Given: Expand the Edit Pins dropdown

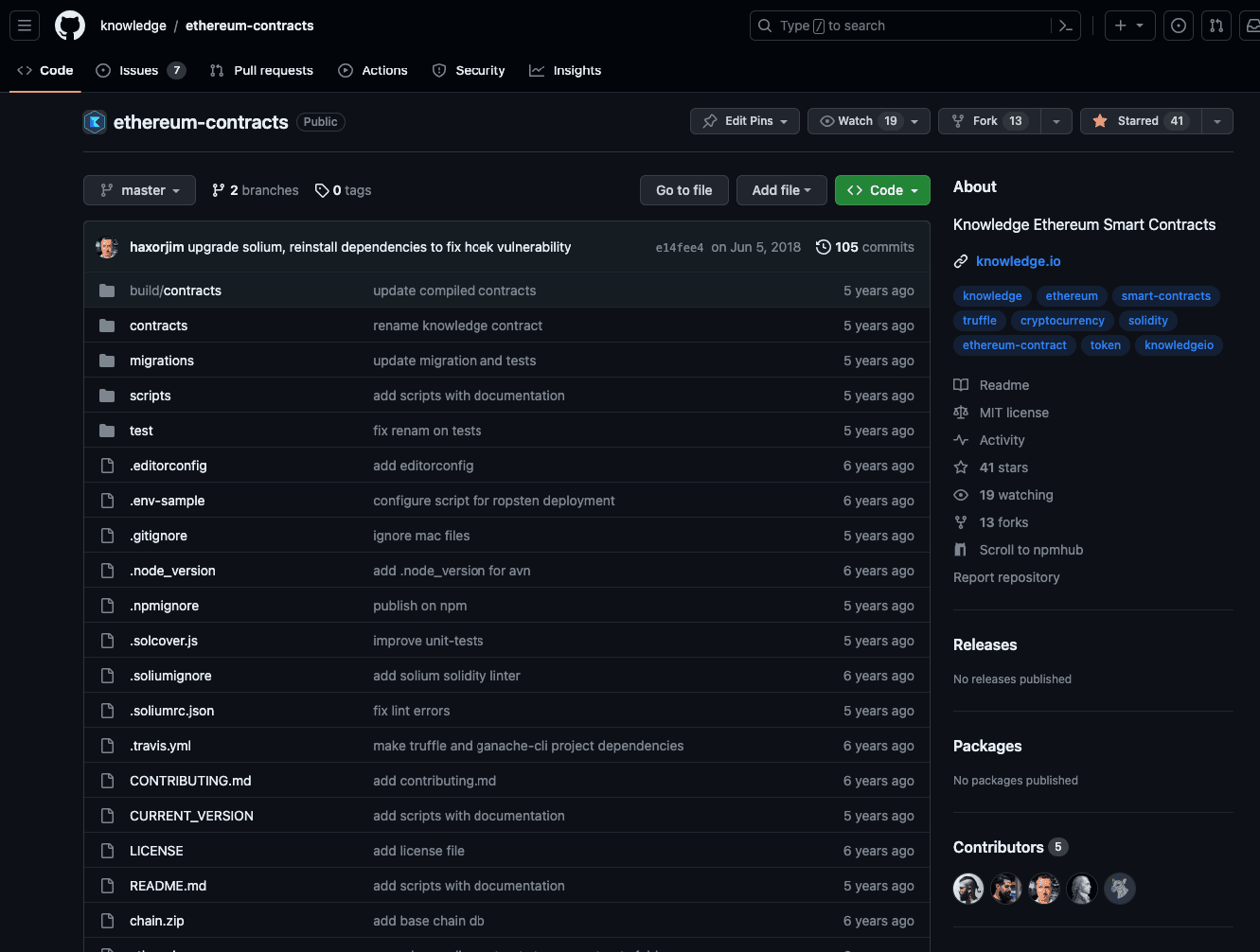Looking at the screenshot, I should pos(745,121).
